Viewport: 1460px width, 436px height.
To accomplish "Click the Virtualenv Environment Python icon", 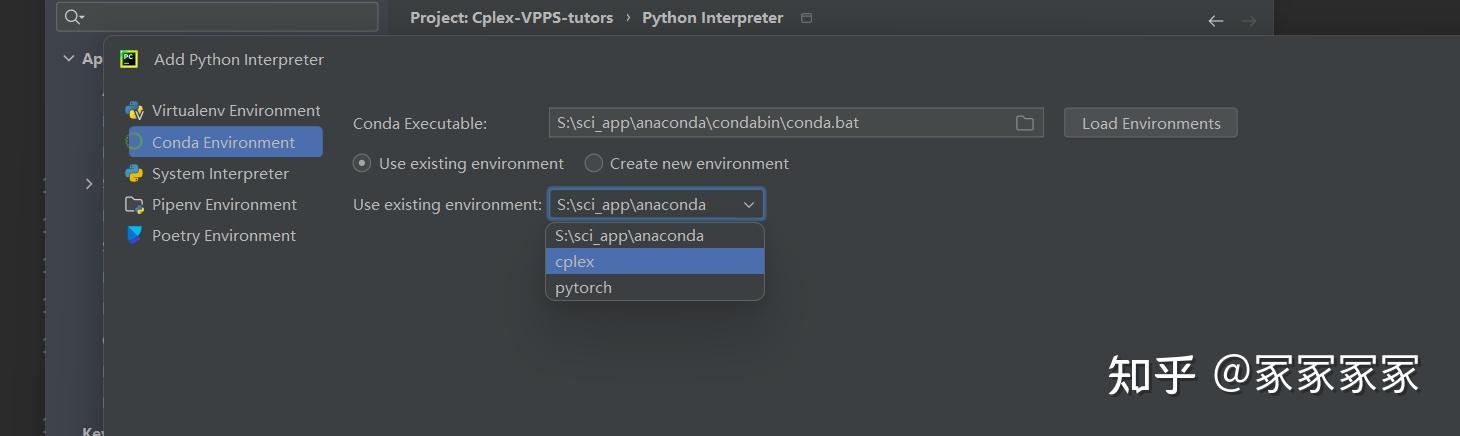I will [134, 111].
